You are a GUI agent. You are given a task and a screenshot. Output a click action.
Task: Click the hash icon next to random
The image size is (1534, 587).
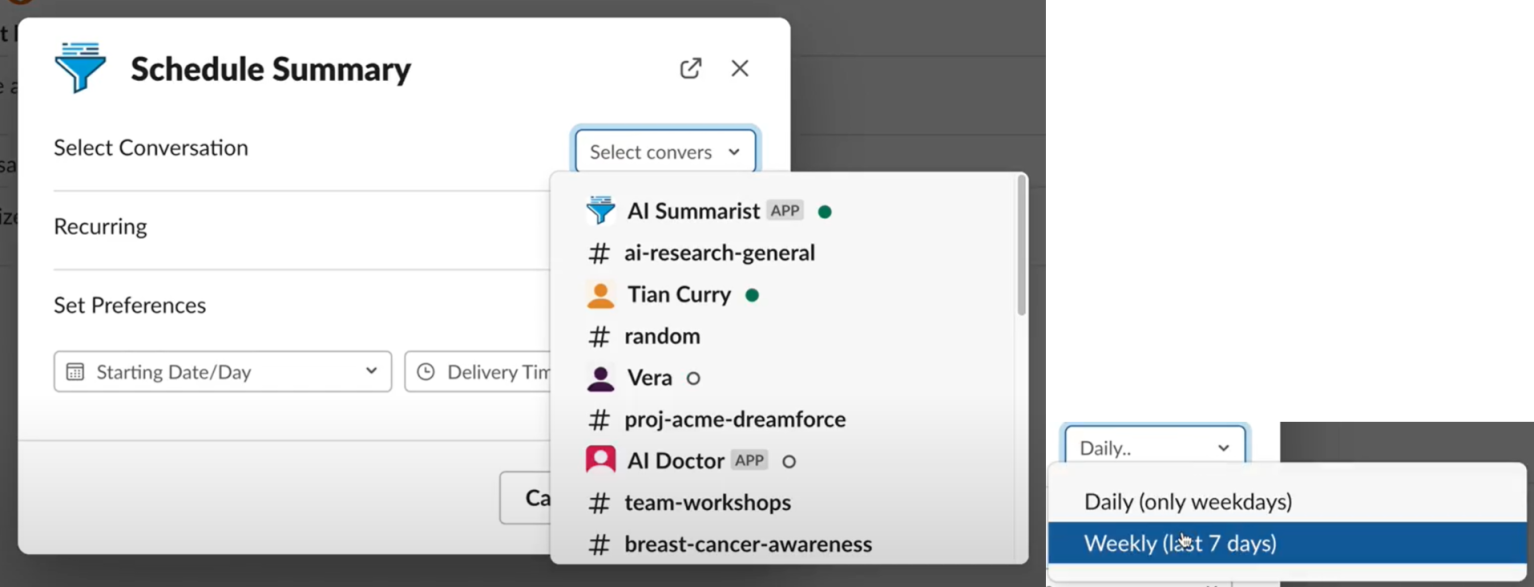point(598,336)
